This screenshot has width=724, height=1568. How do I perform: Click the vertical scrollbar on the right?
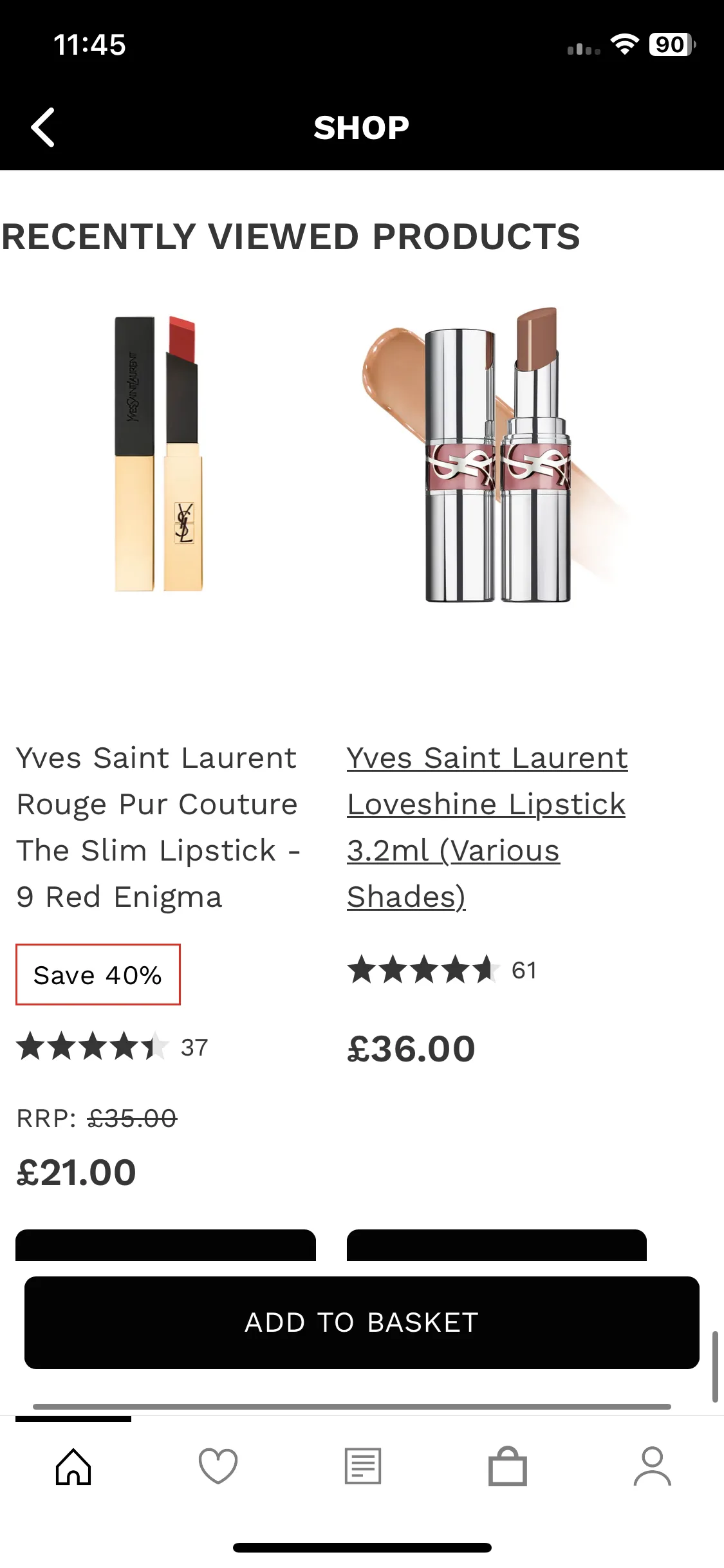(714, 1366)
